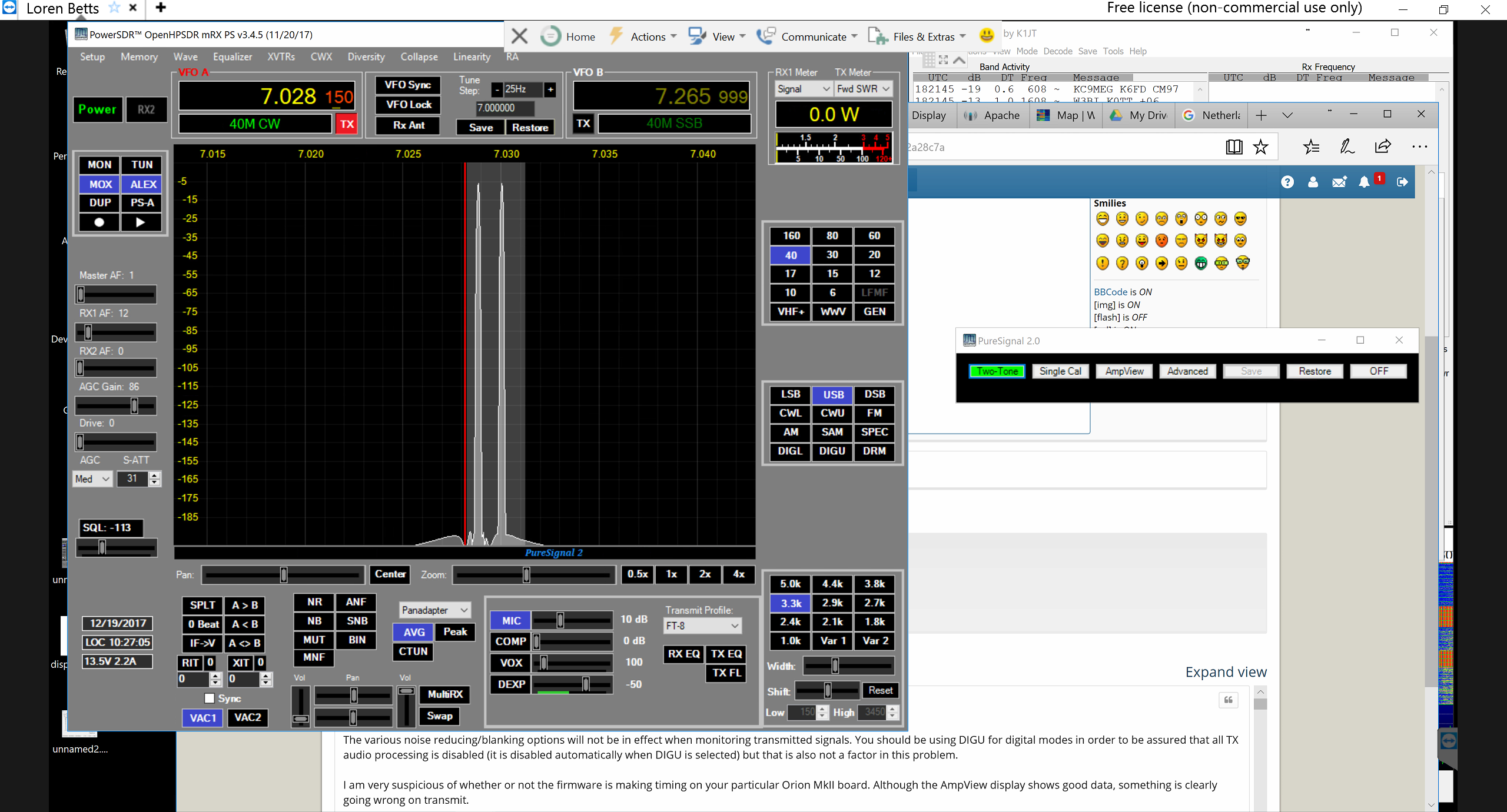
Task: Click the Center pan button
Action: [x=390, y=574]
